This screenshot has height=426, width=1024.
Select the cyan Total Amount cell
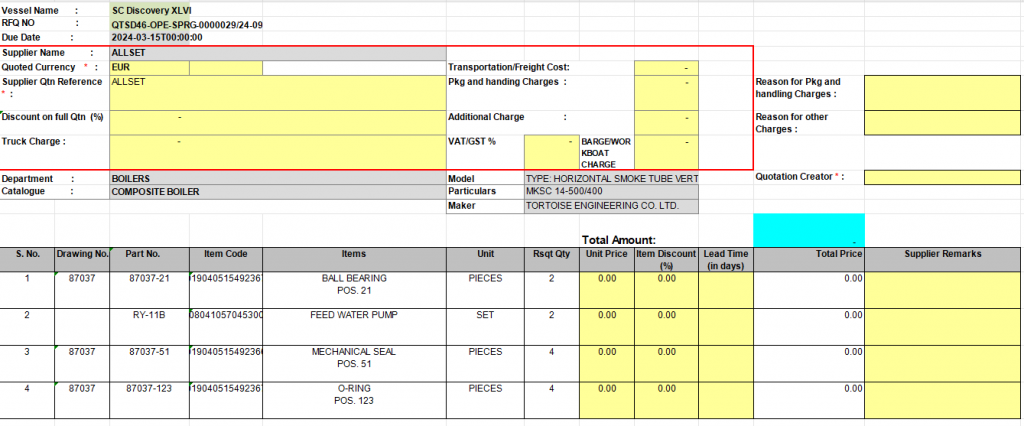point(808,230)
